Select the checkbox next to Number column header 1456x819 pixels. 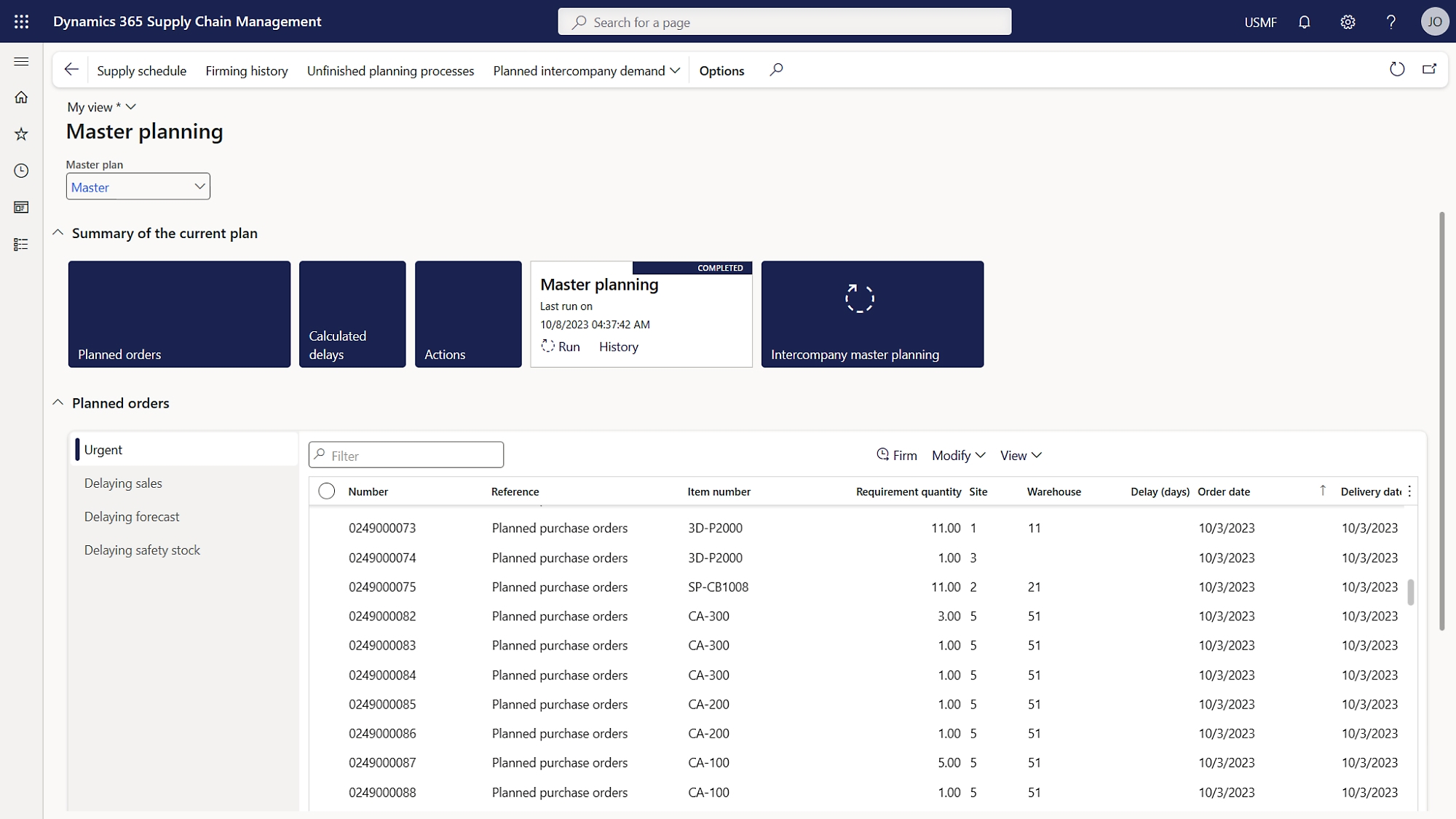tap(327, 491)
